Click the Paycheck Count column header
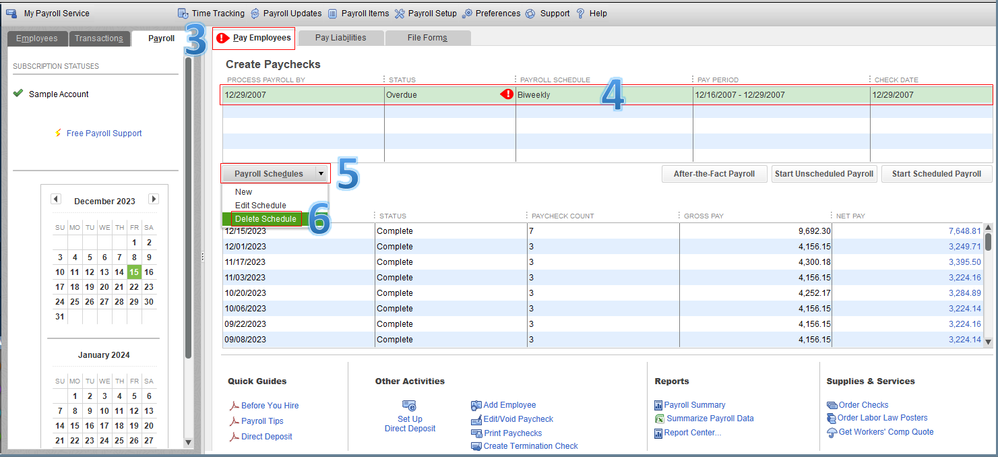998x457 pixels. click(564, 216)
